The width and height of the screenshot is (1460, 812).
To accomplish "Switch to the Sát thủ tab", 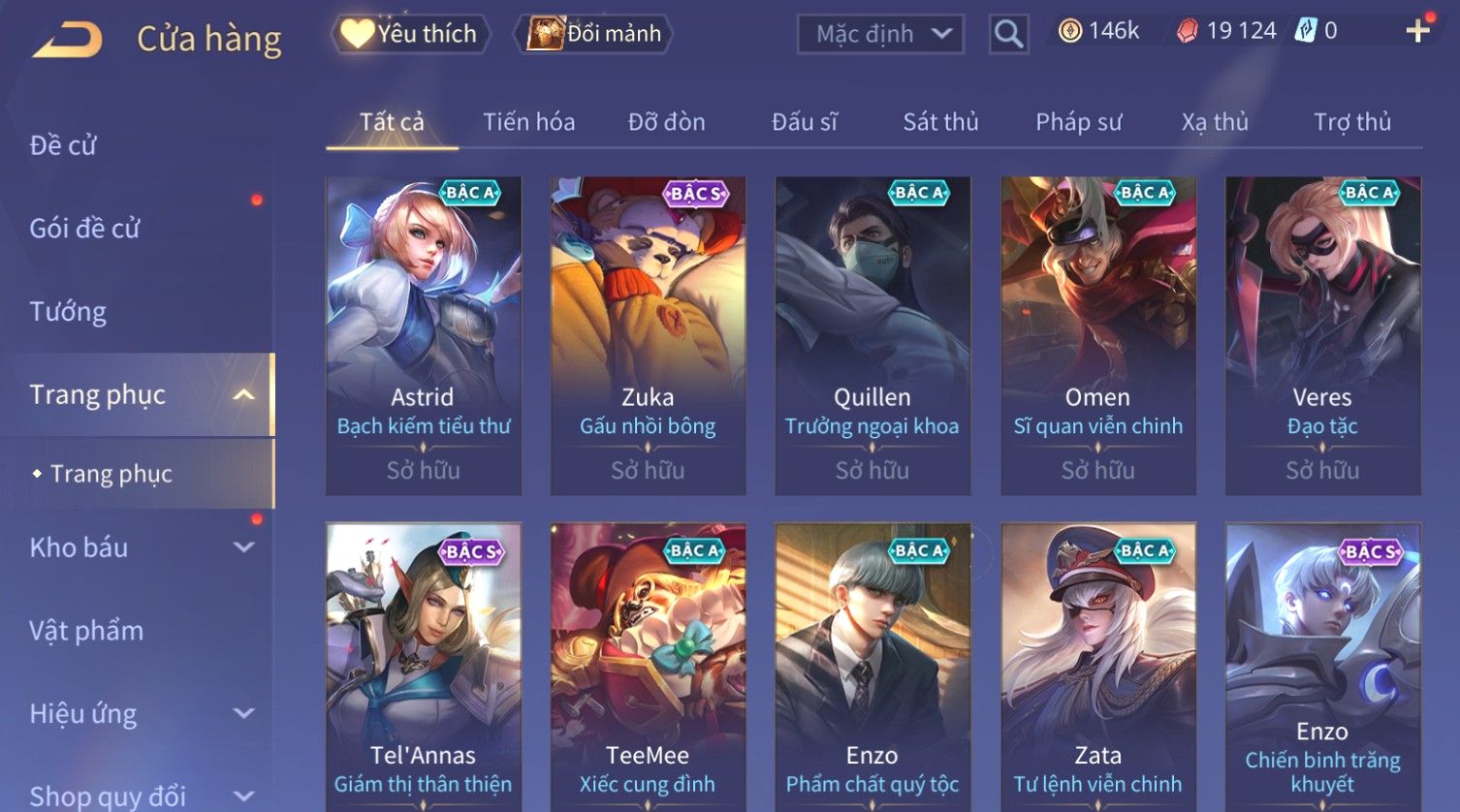I will 940,122.
